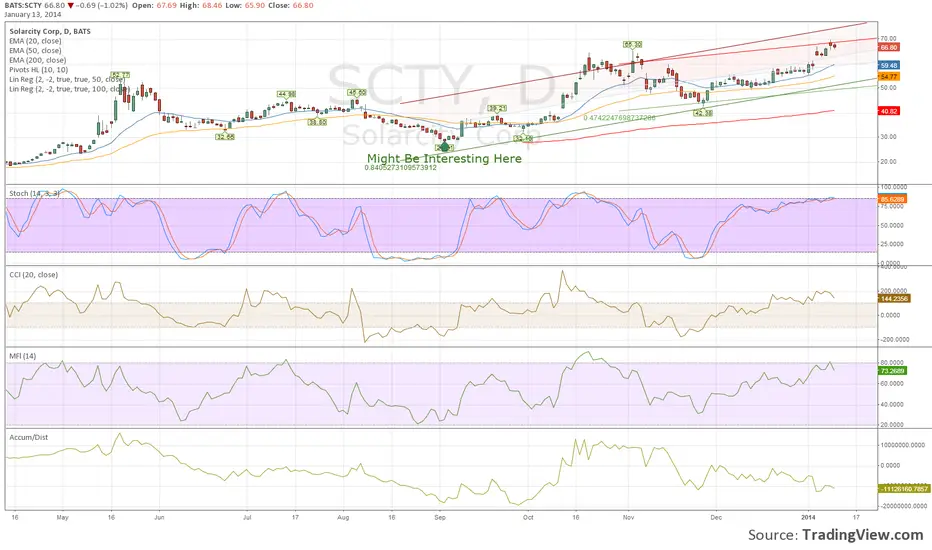The height and width of the screenshot is (550, 932).
Task: Click the orange 54.77 EMA price tag
Action: coord(889,77)
